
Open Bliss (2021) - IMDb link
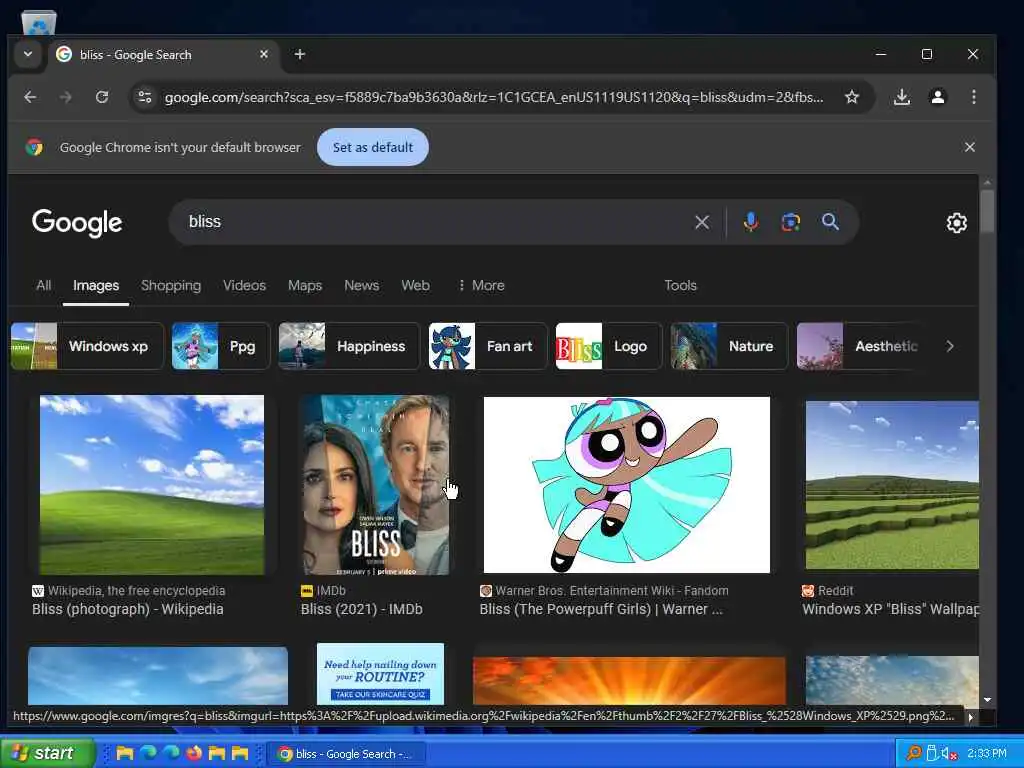click(361, 609)
